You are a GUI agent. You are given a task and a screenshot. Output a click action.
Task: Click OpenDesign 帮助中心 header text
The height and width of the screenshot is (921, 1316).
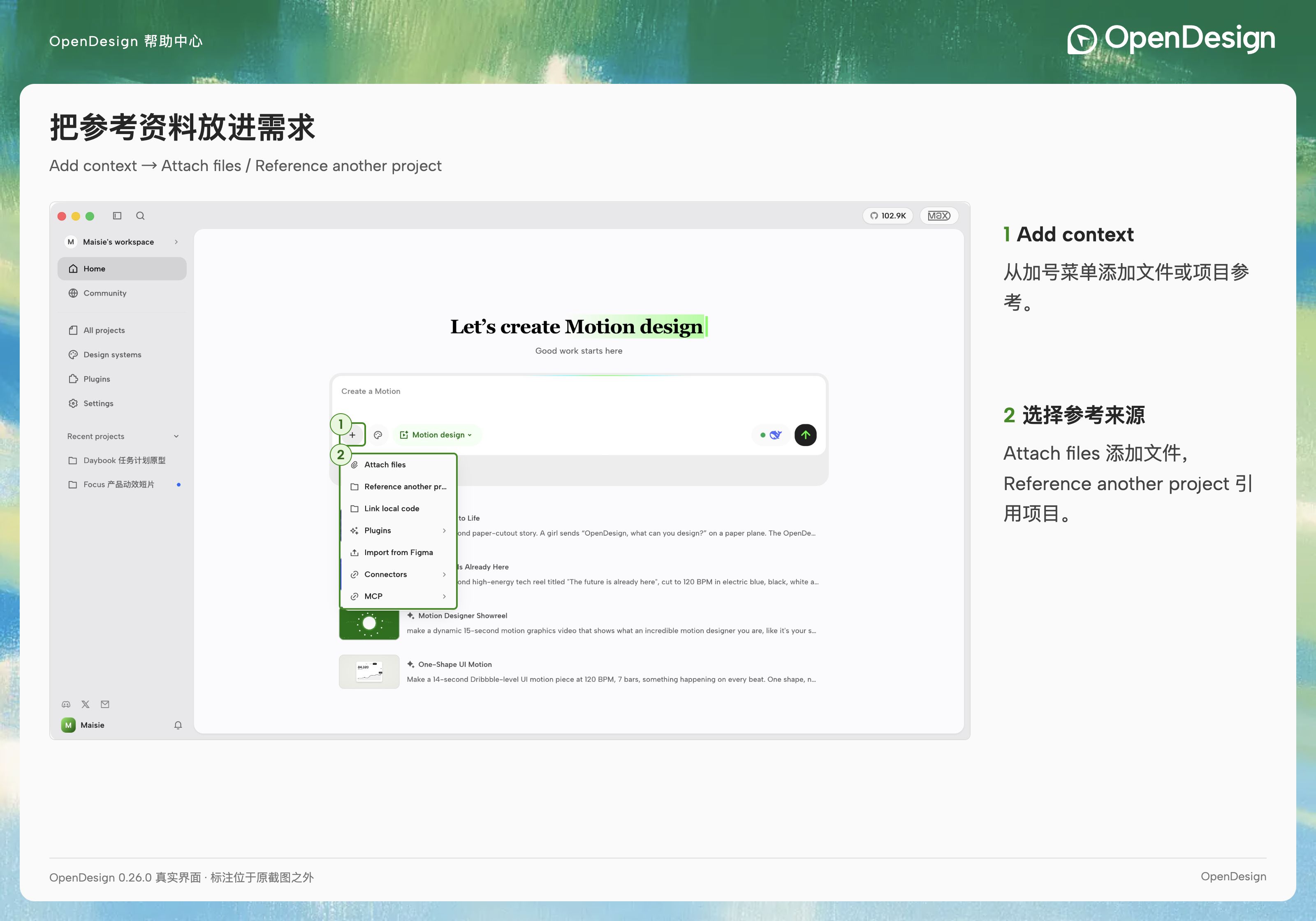[126, 41]
